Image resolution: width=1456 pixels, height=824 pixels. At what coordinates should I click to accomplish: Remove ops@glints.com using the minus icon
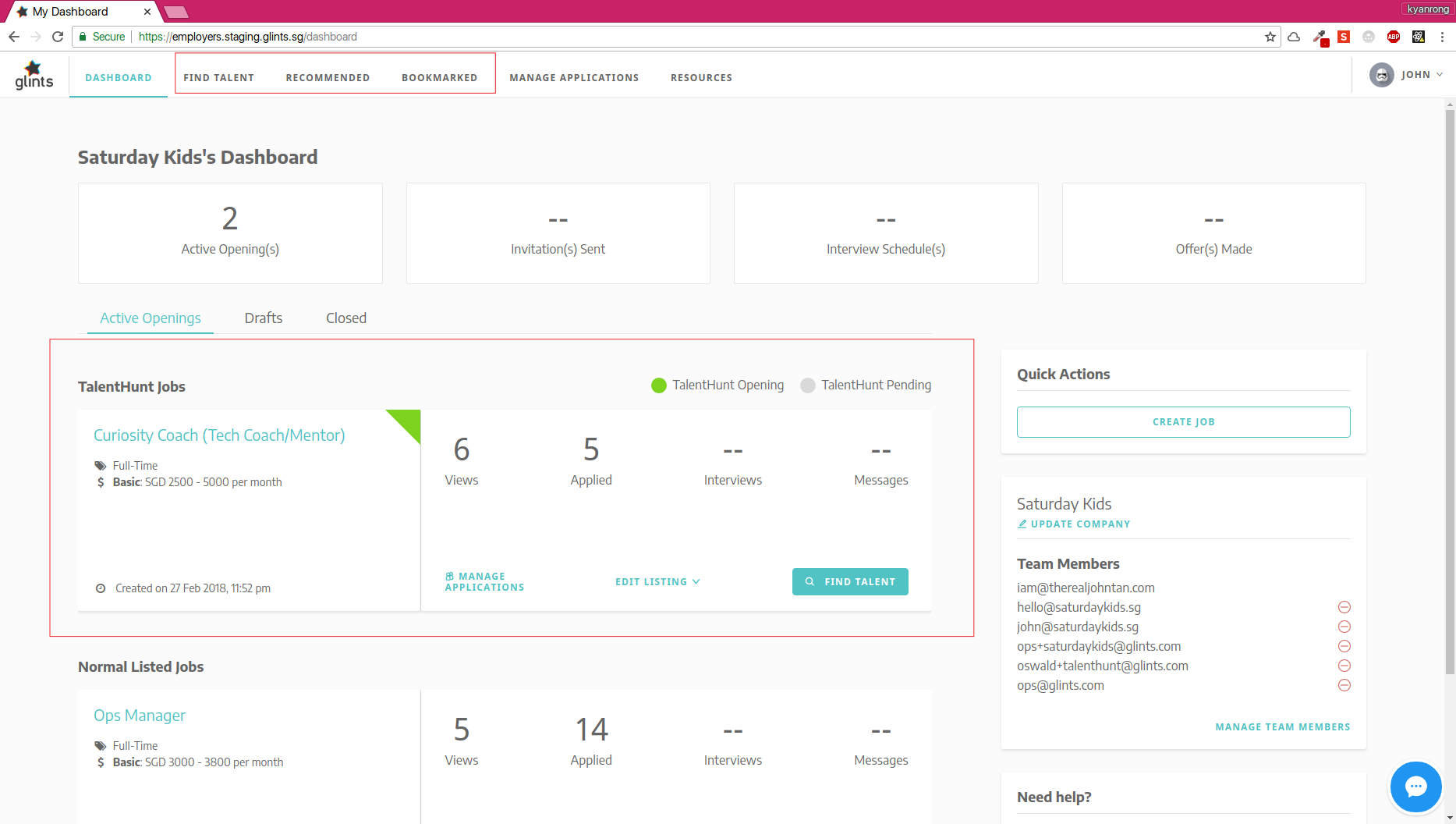coord(1344,685)
